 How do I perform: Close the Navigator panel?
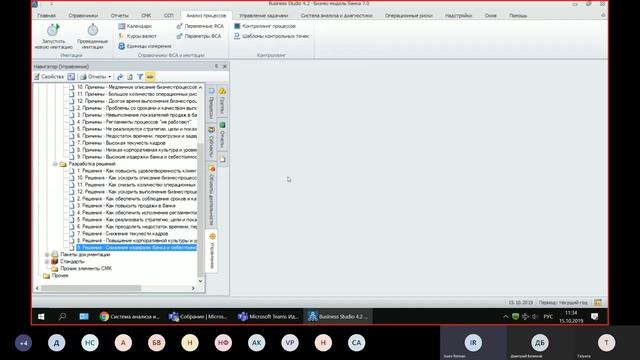point(224,66)
